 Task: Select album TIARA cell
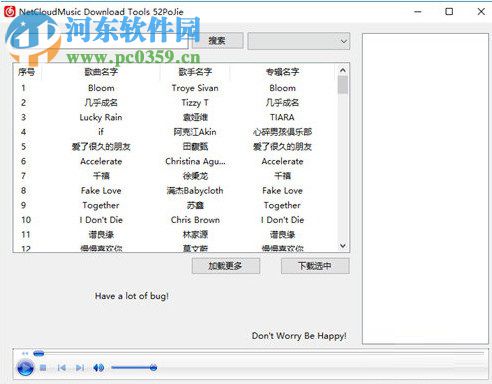pyautogui.click(x=282, y=117)
